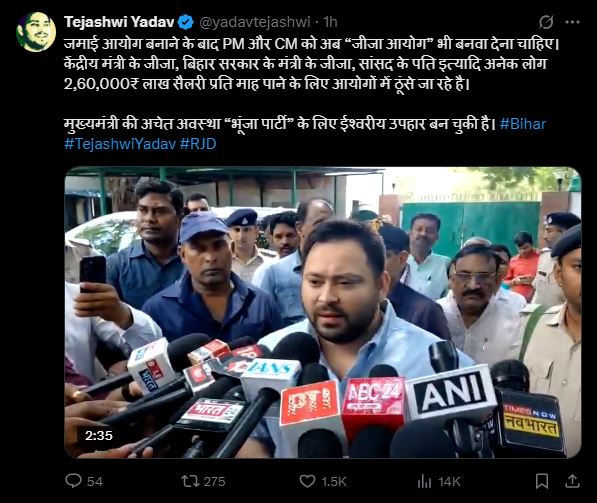The image size is (597, 503).
Task: Open the #TejashwiYadav hashtag link
Action: coord(120,144)
